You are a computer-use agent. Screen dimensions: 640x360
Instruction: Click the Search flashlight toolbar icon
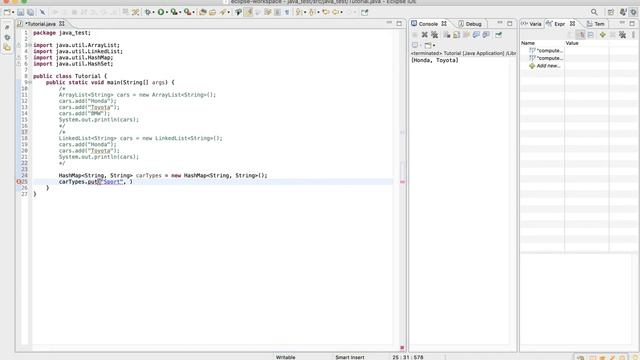tap(223, 12)
